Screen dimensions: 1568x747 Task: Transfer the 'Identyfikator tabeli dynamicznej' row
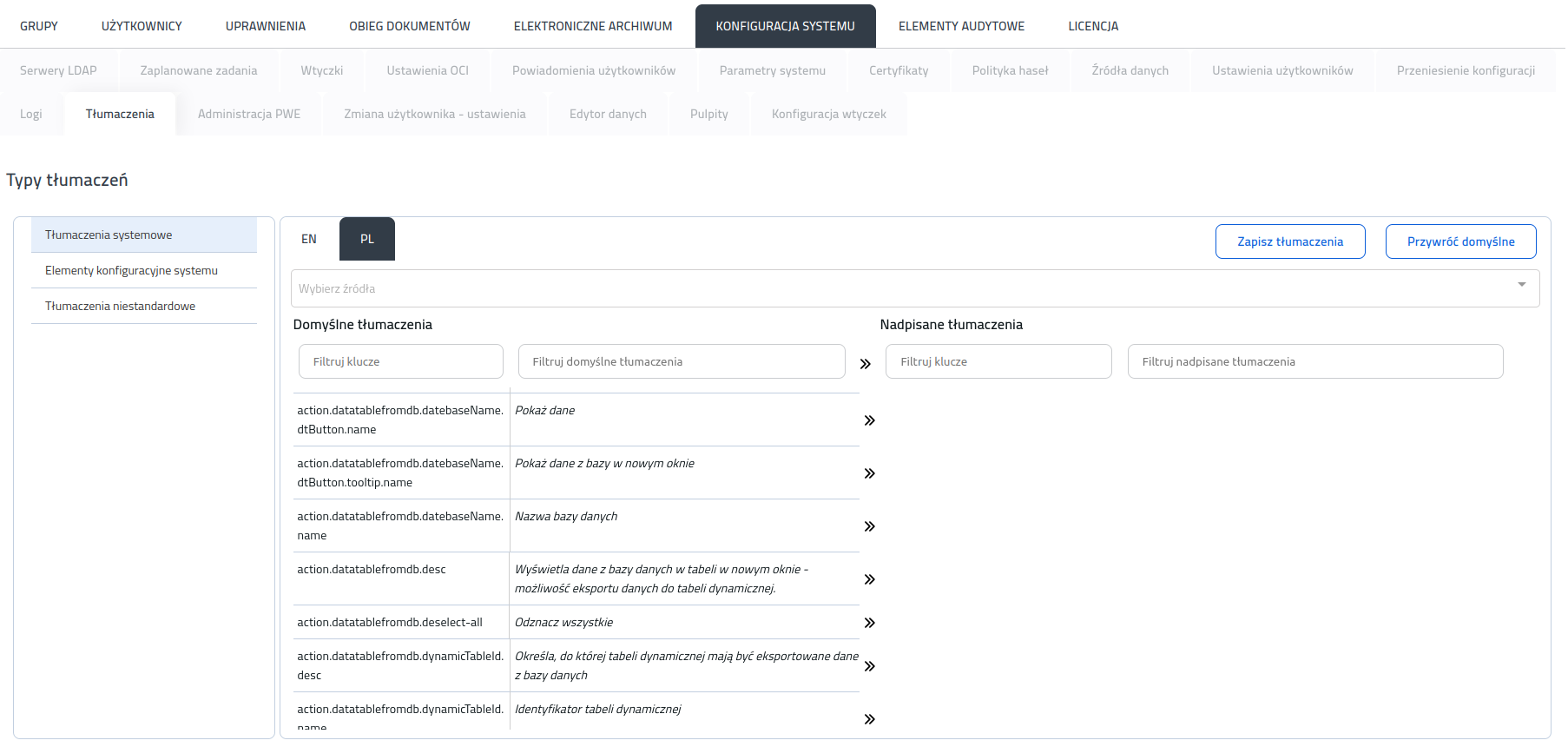(869, 719)
